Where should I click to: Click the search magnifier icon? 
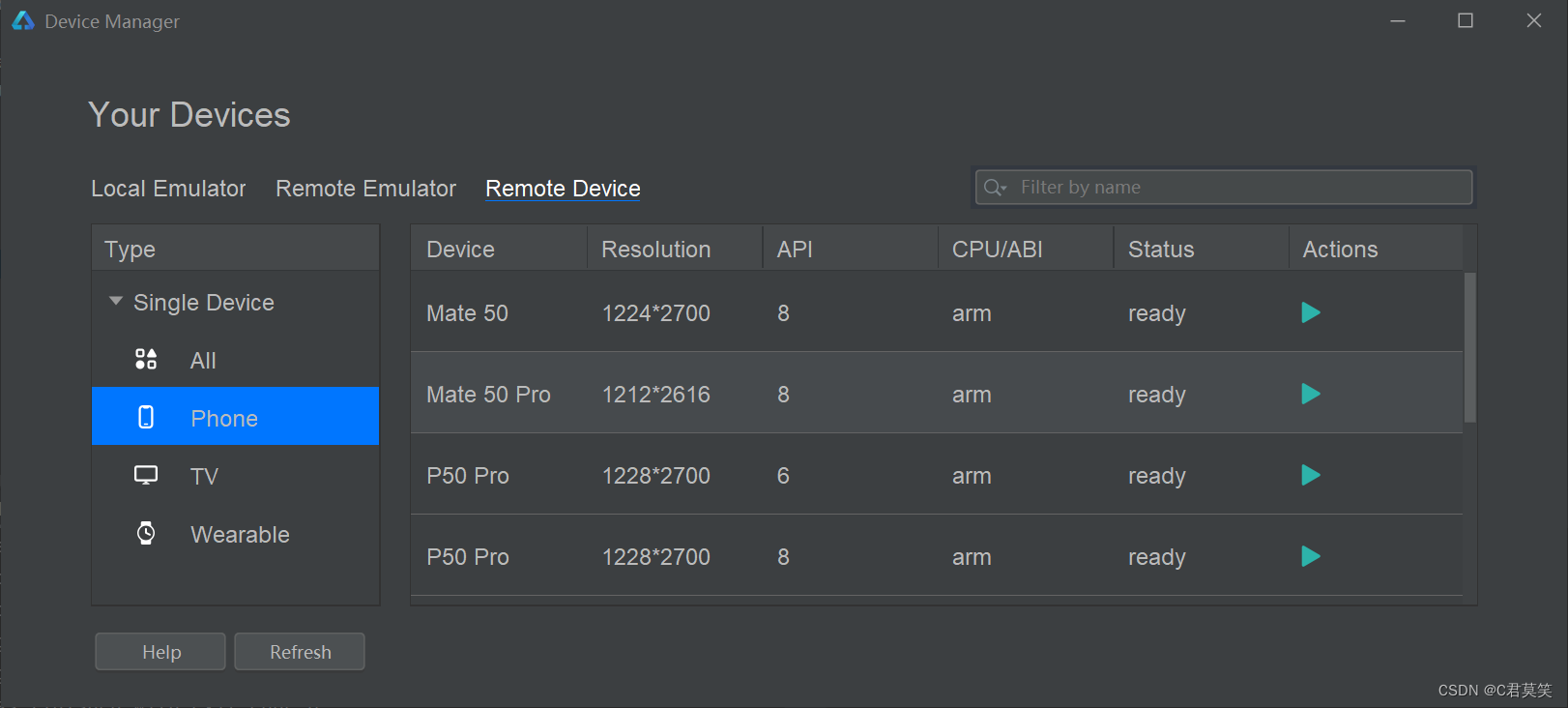pos(994,187)
